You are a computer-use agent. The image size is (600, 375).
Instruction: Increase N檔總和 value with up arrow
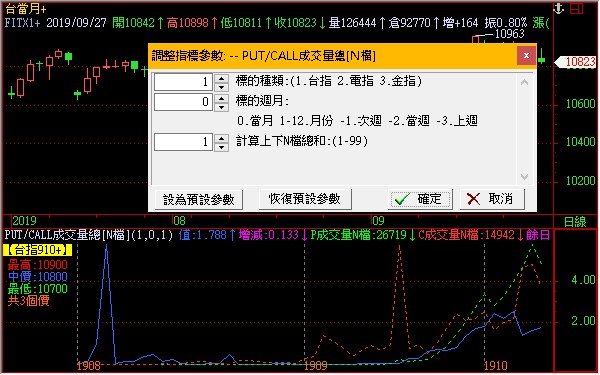coord(222,138)
